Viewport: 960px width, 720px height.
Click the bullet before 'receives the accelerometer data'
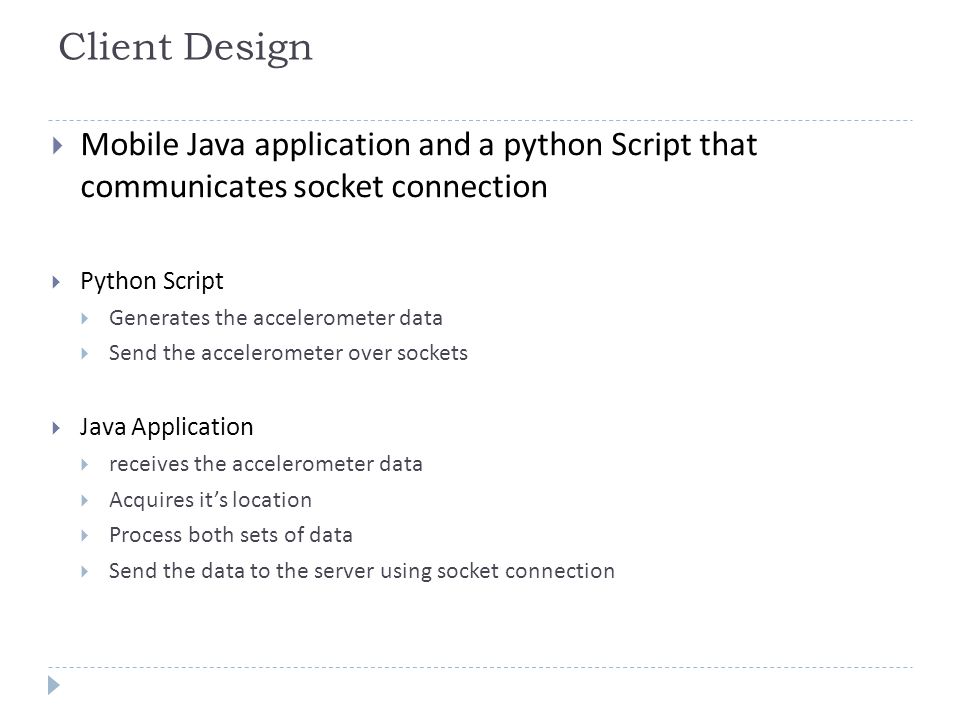coord(84,465)
